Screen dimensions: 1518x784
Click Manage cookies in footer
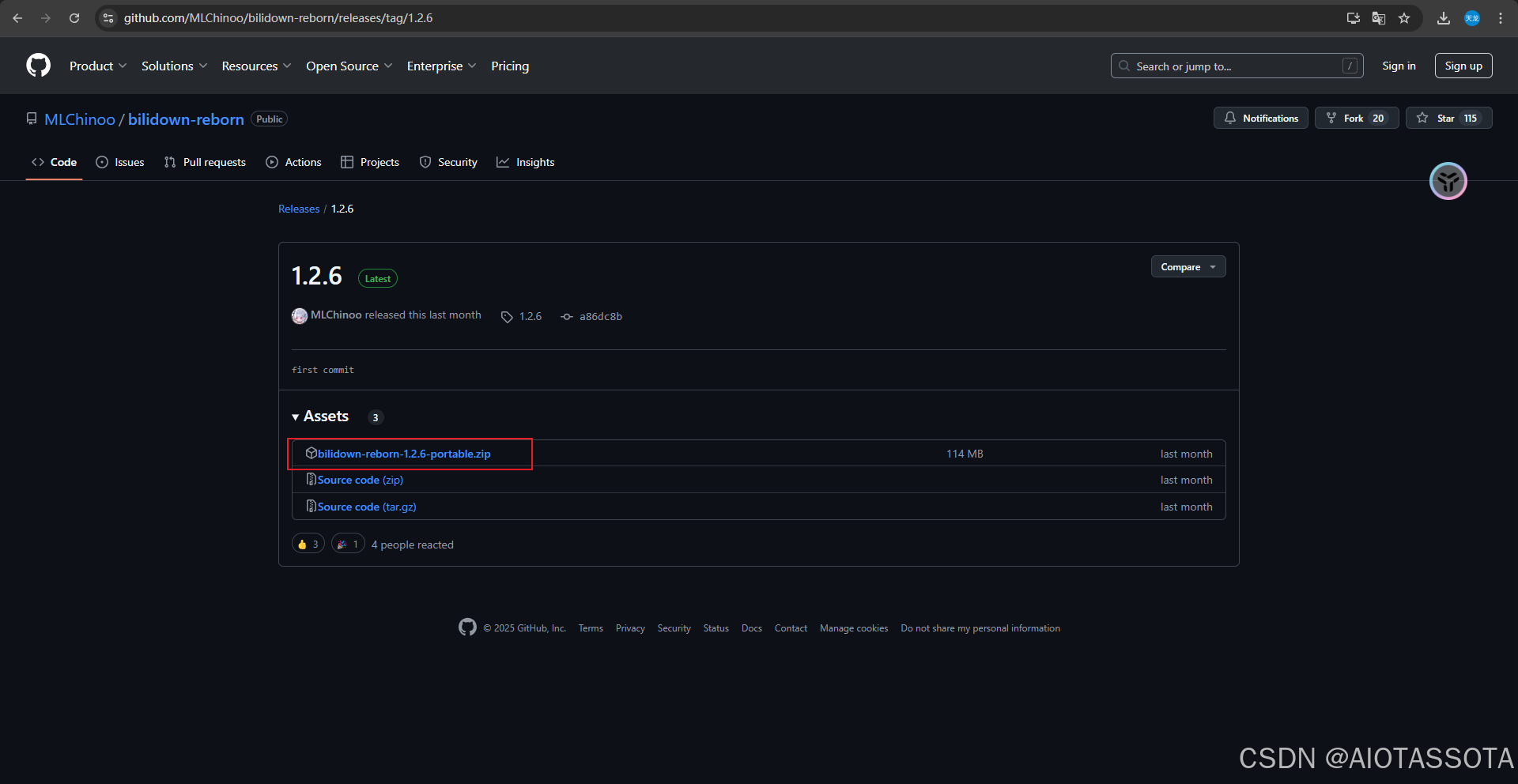(854, 628)
